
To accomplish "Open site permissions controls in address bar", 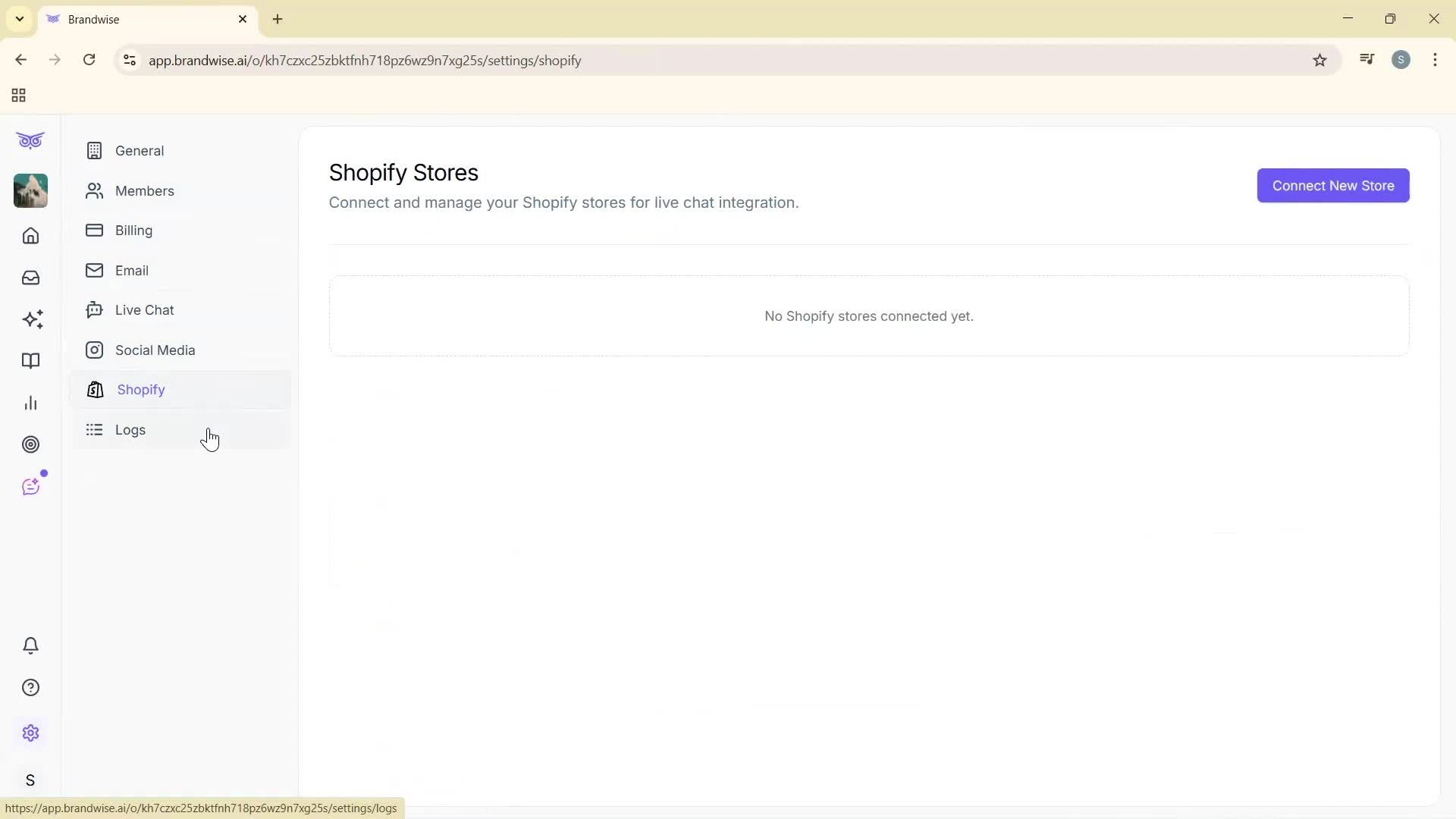I will coord(129,60).
